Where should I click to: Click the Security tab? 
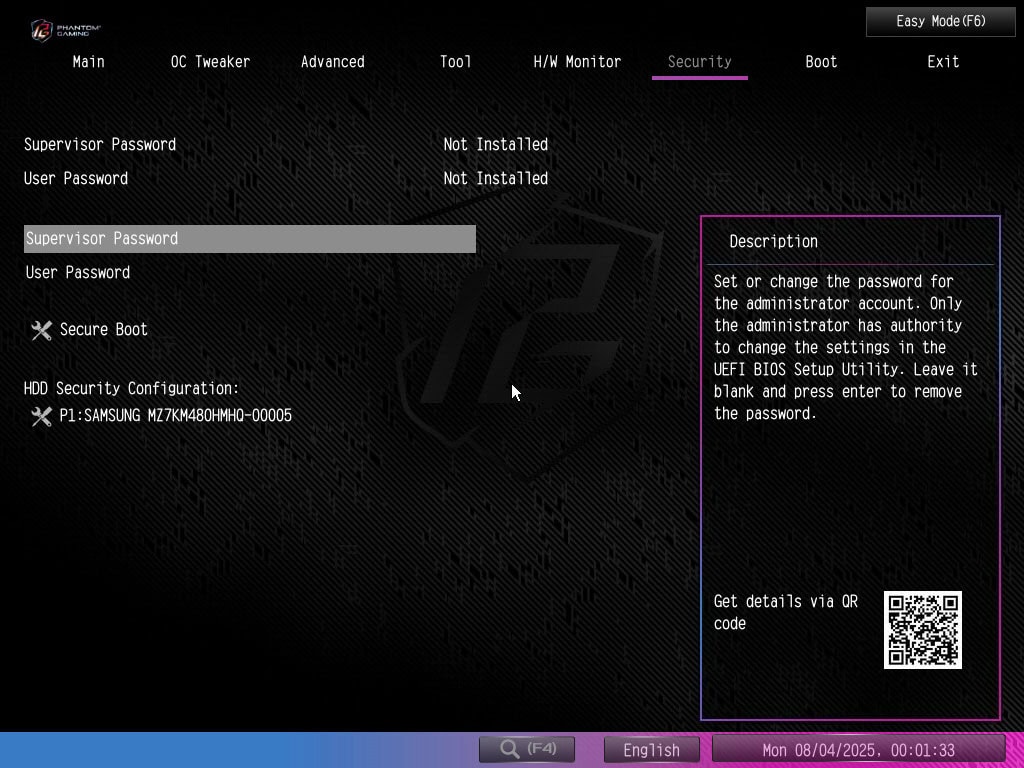pyautogui.click(x=699, y=62)
